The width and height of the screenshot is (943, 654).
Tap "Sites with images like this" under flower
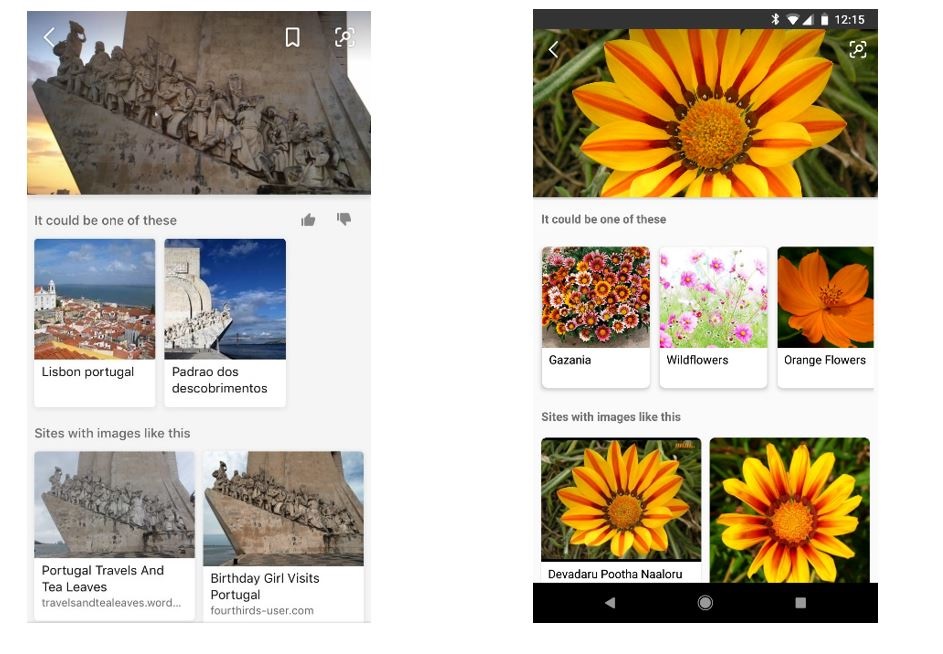pyautogui.click(x=610, y=416)
